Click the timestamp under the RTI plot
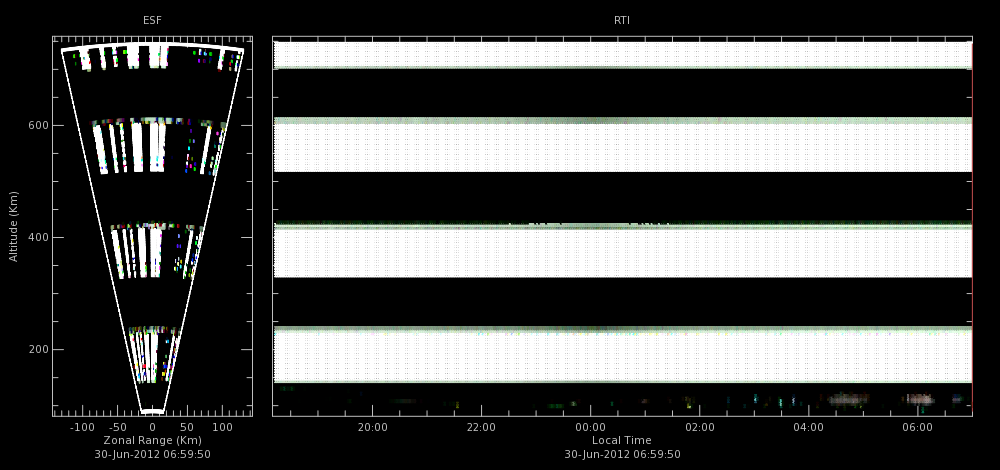This screenshot has height=470, width=1000. click(x=622, y=454)
